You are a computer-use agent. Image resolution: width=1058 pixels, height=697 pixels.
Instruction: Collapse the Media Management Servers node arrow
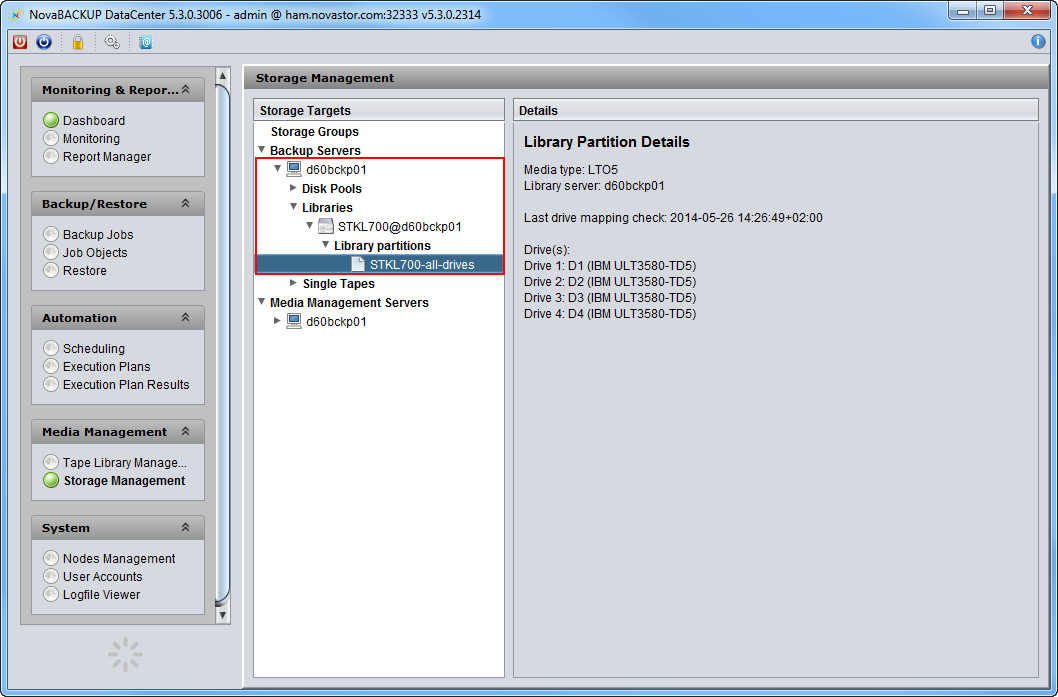pos(262,302)
